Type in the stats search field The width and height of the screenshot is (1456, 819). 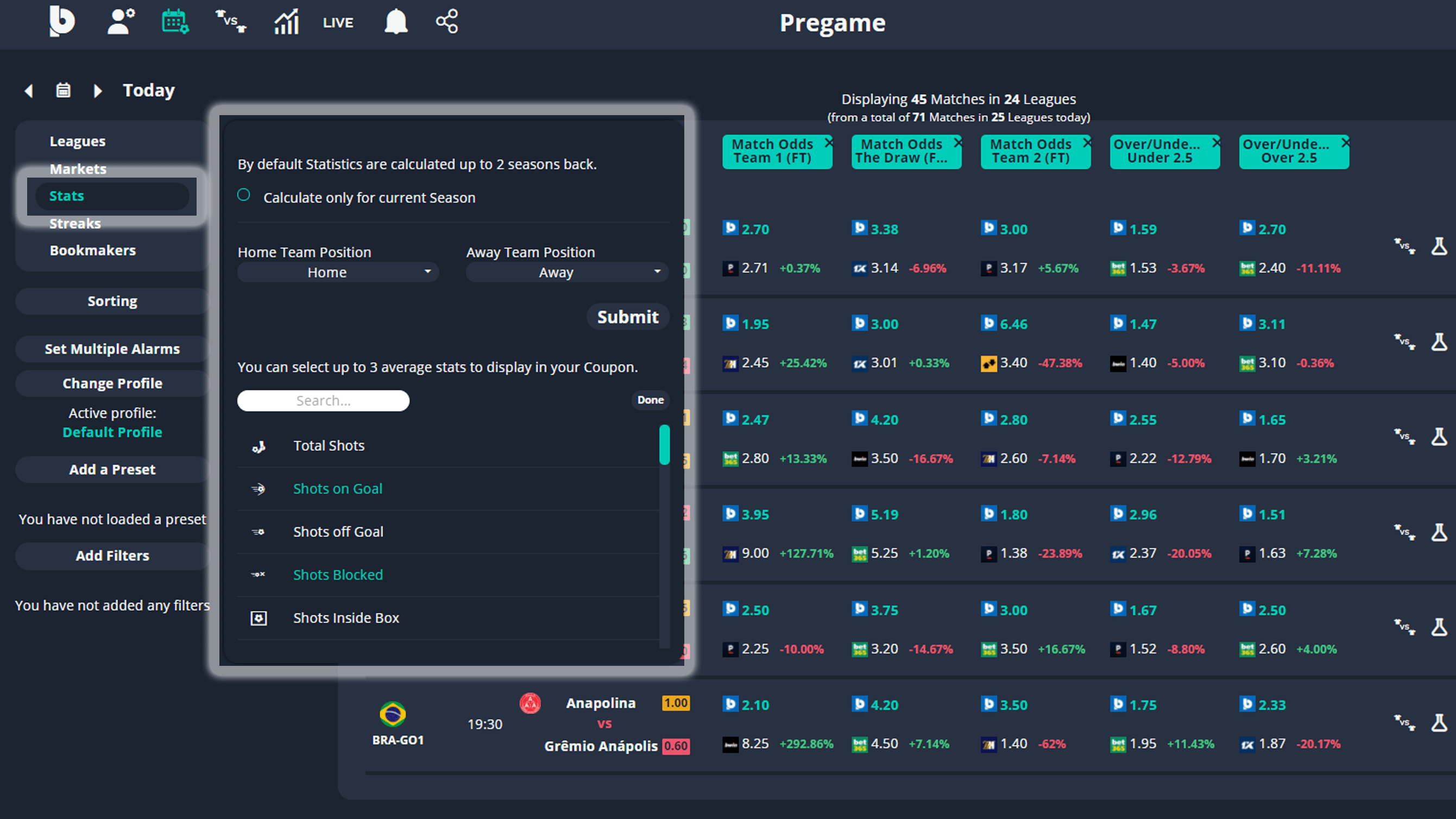pos(323,400)
